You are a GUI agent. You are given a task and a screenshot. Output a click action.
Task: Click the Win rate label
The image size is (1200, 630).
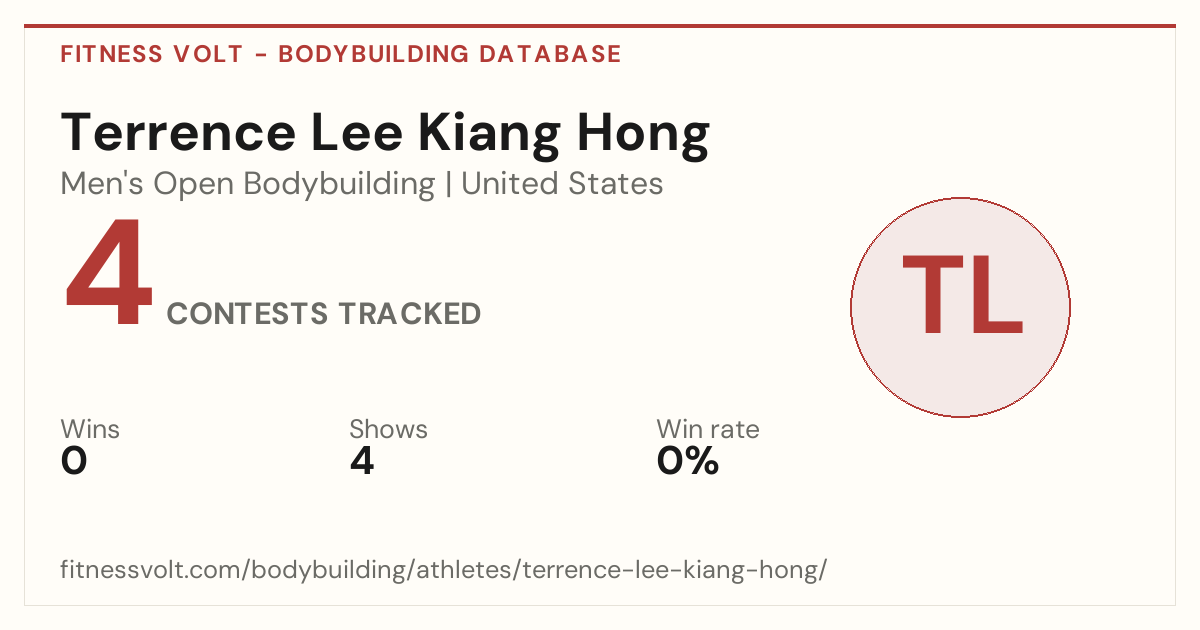[x=708, y=430]
